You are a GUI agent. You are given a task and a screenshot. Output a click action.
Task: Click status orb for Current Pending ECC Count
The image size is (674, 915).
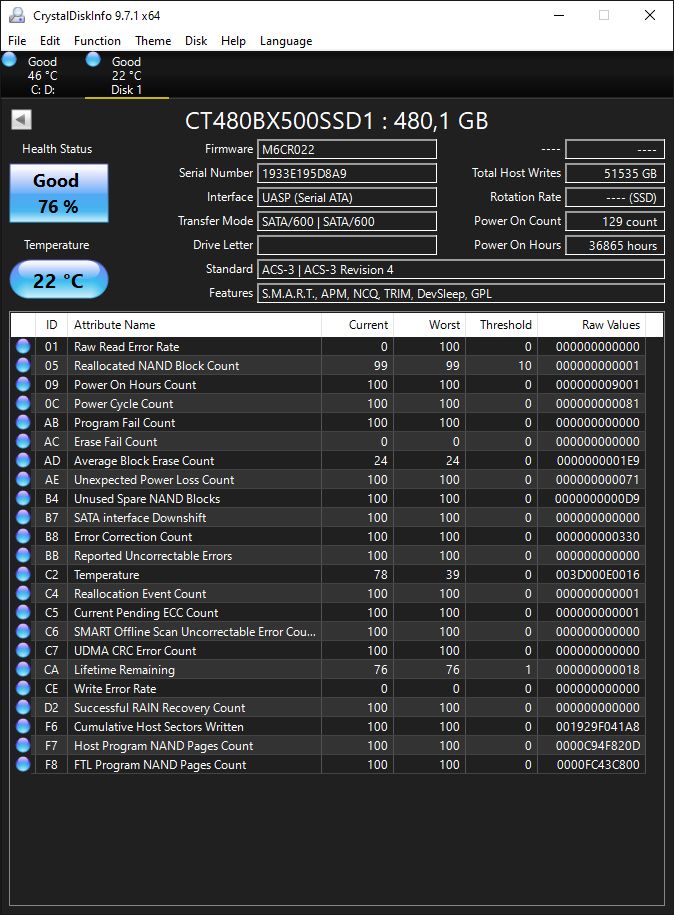coord(23,613)
